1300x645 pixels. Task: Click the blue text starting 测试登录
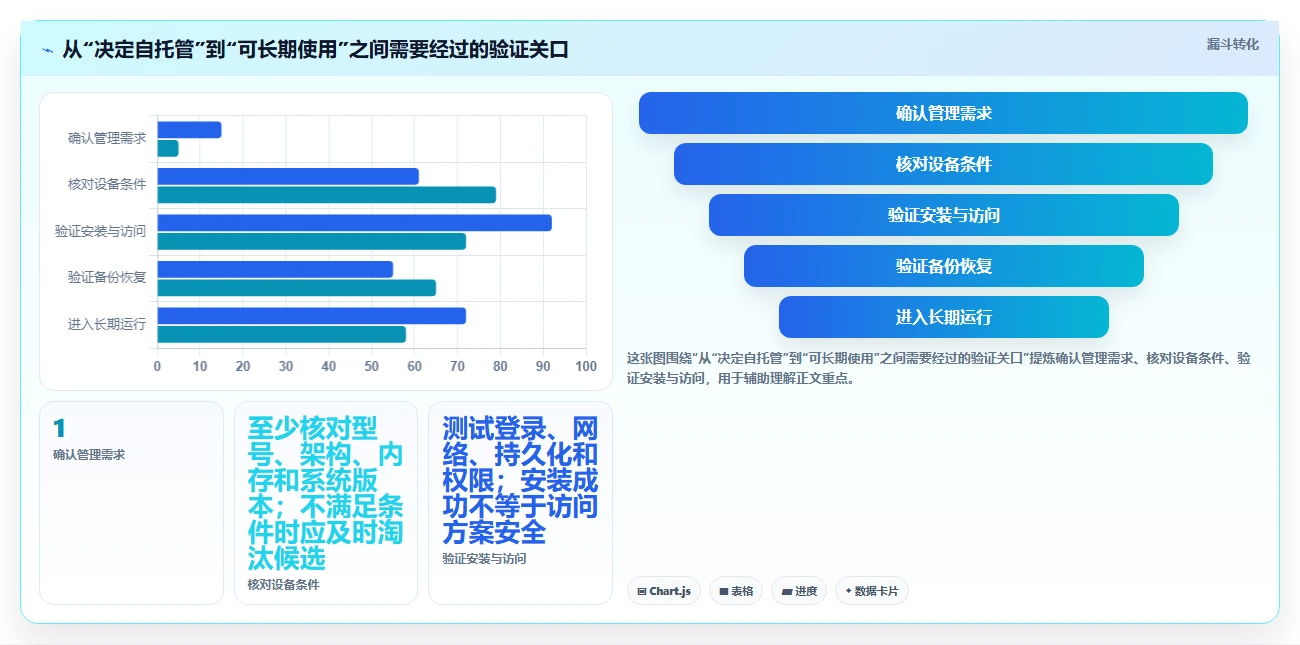520,481
